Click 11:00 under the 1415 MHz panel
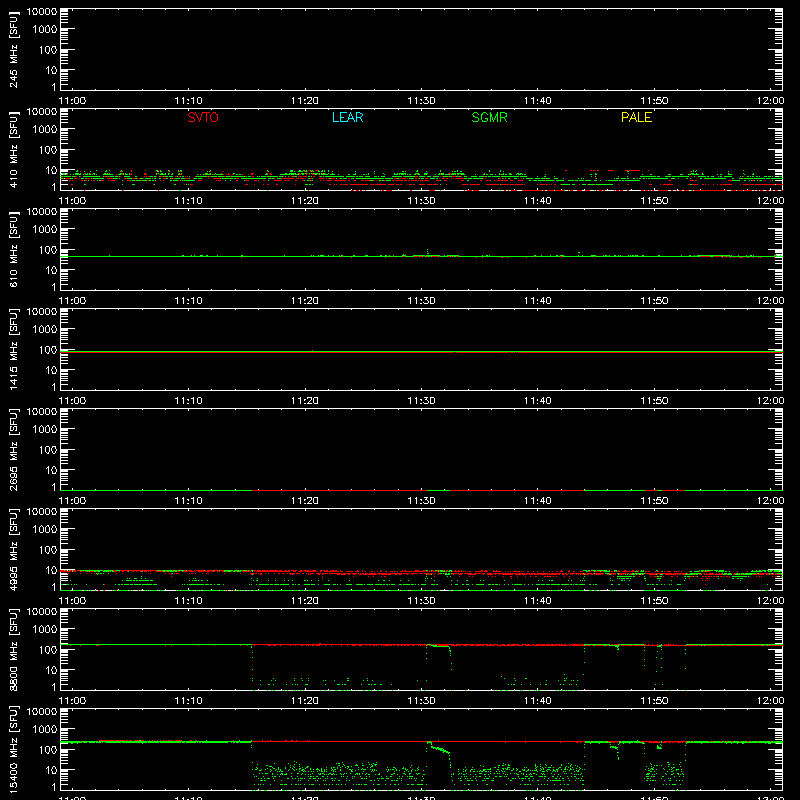Viewport: 800px width, 800px height. pos(72,401)
